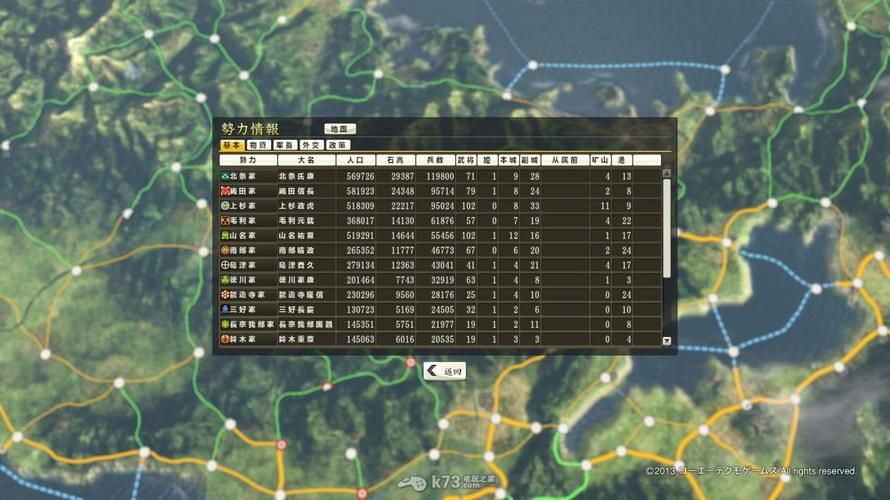Image resolution: width=890 pixels, height=500 pixels.
Task: Click the 龍造寺家 clan crest icon
Action: [x=225, y=295]
